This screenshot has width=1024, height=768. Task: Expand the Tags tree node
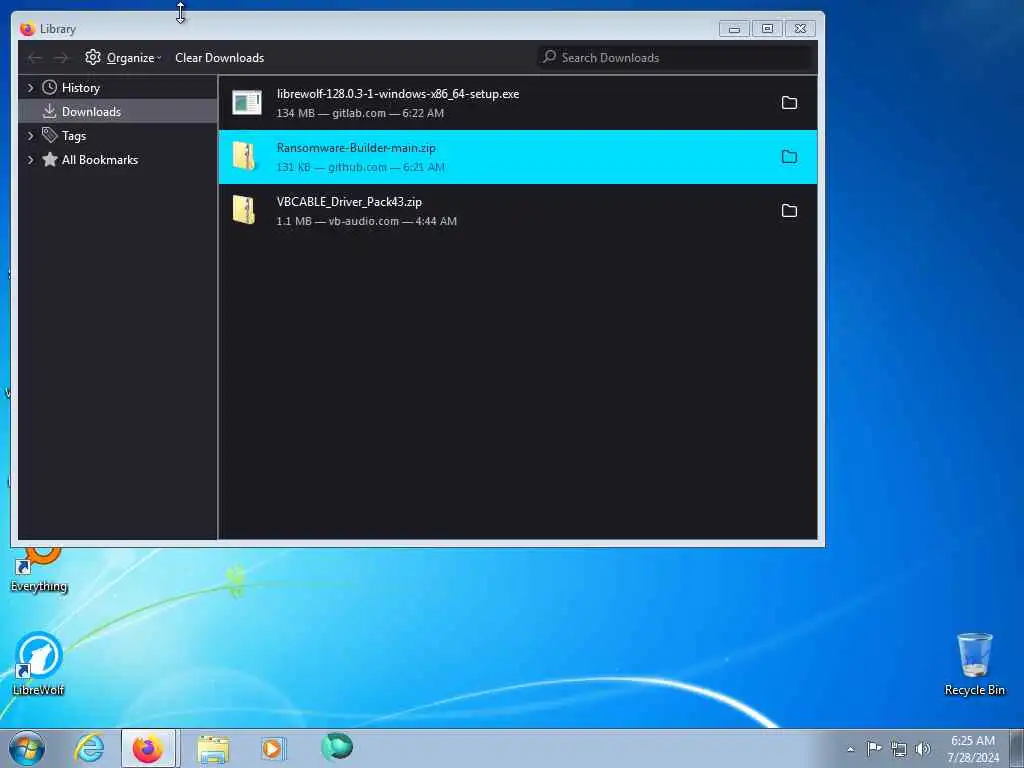(30, 136)
